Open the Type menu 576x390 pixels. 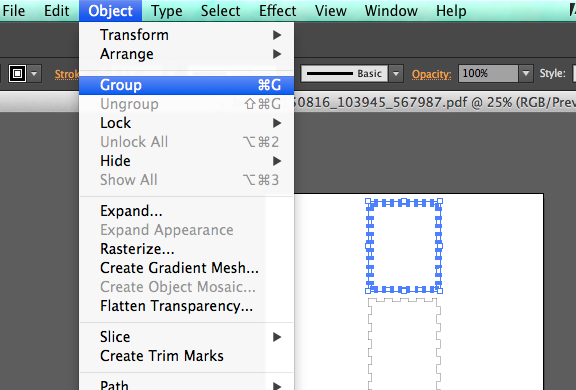tap(166, 11)
